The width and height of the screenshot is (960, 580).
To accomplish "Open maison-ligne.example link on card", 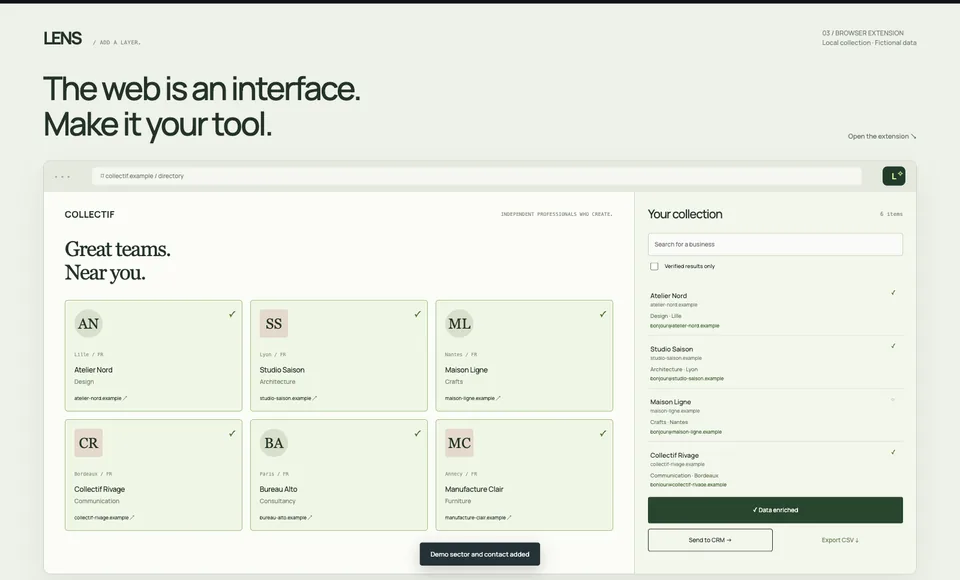I will (x=473, y=398).
